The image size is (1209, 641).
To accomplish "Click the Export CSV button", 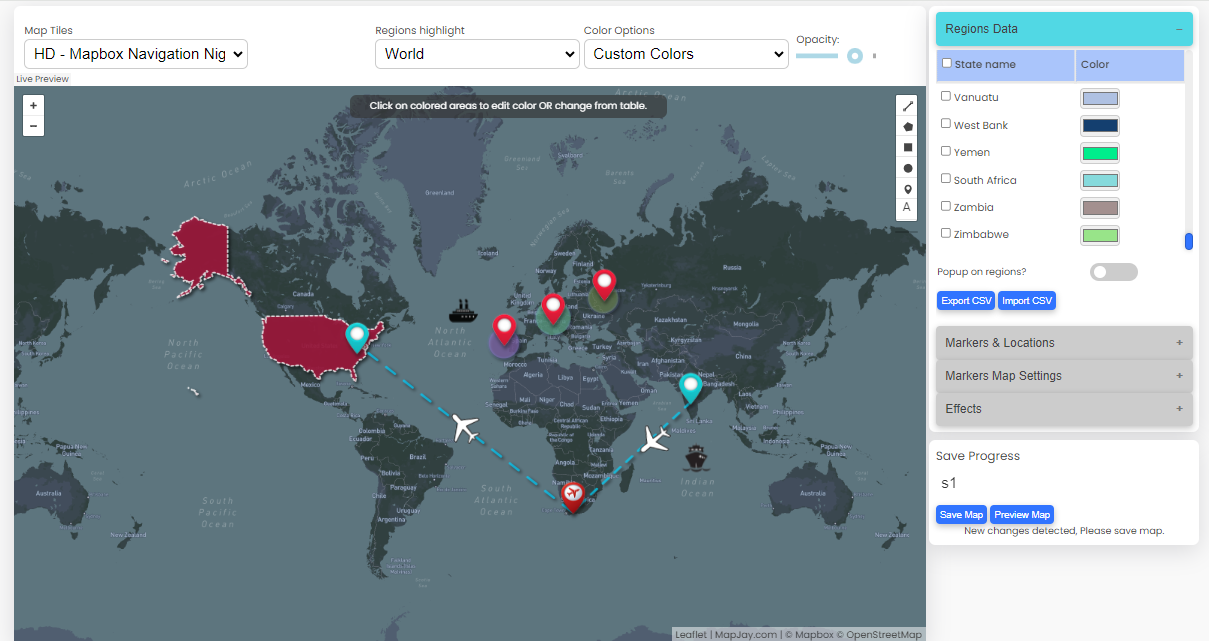I will 967,301.
